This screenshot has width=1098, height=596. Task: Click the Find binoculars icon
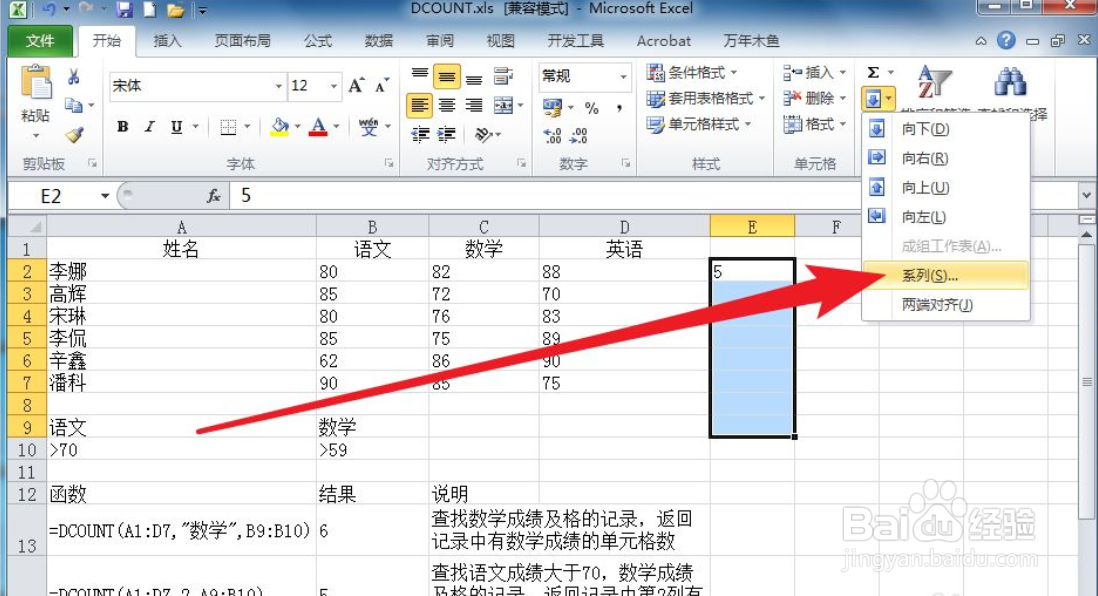tap(1011, 83)
